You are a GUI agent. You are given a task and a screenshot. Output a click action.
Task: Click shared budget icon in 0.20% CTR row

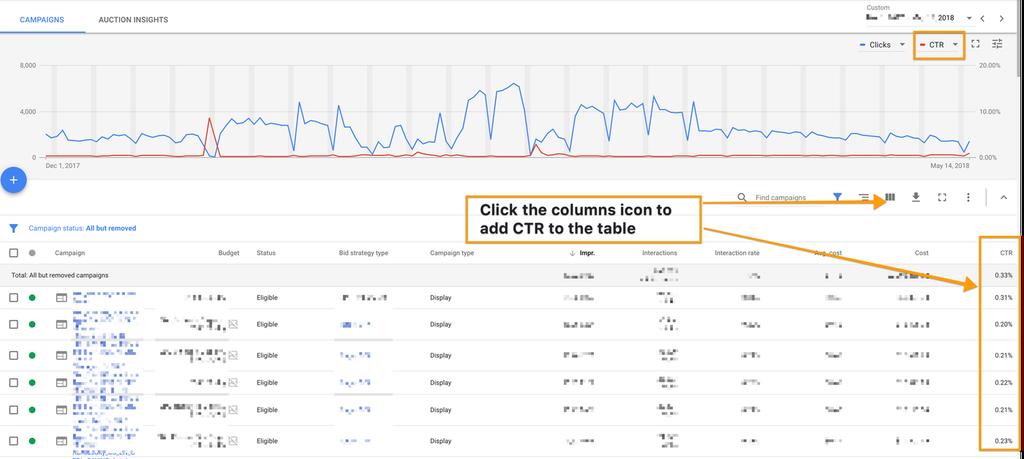233,324
